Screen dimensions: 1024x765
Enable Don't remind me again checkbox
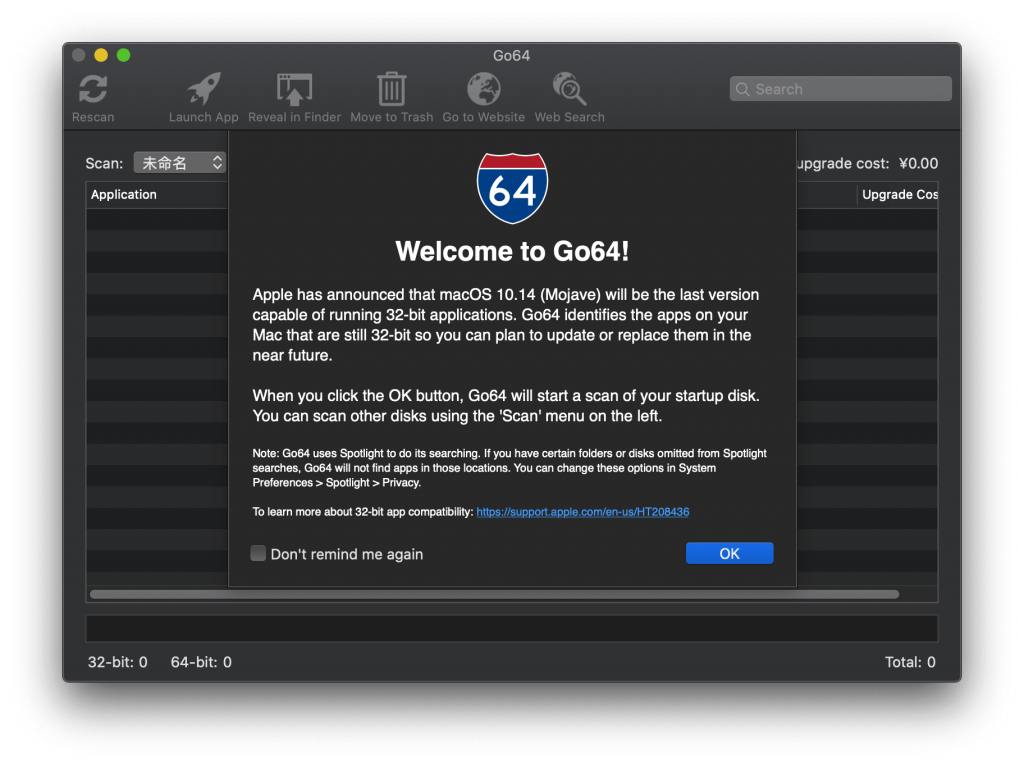(258, 553)
